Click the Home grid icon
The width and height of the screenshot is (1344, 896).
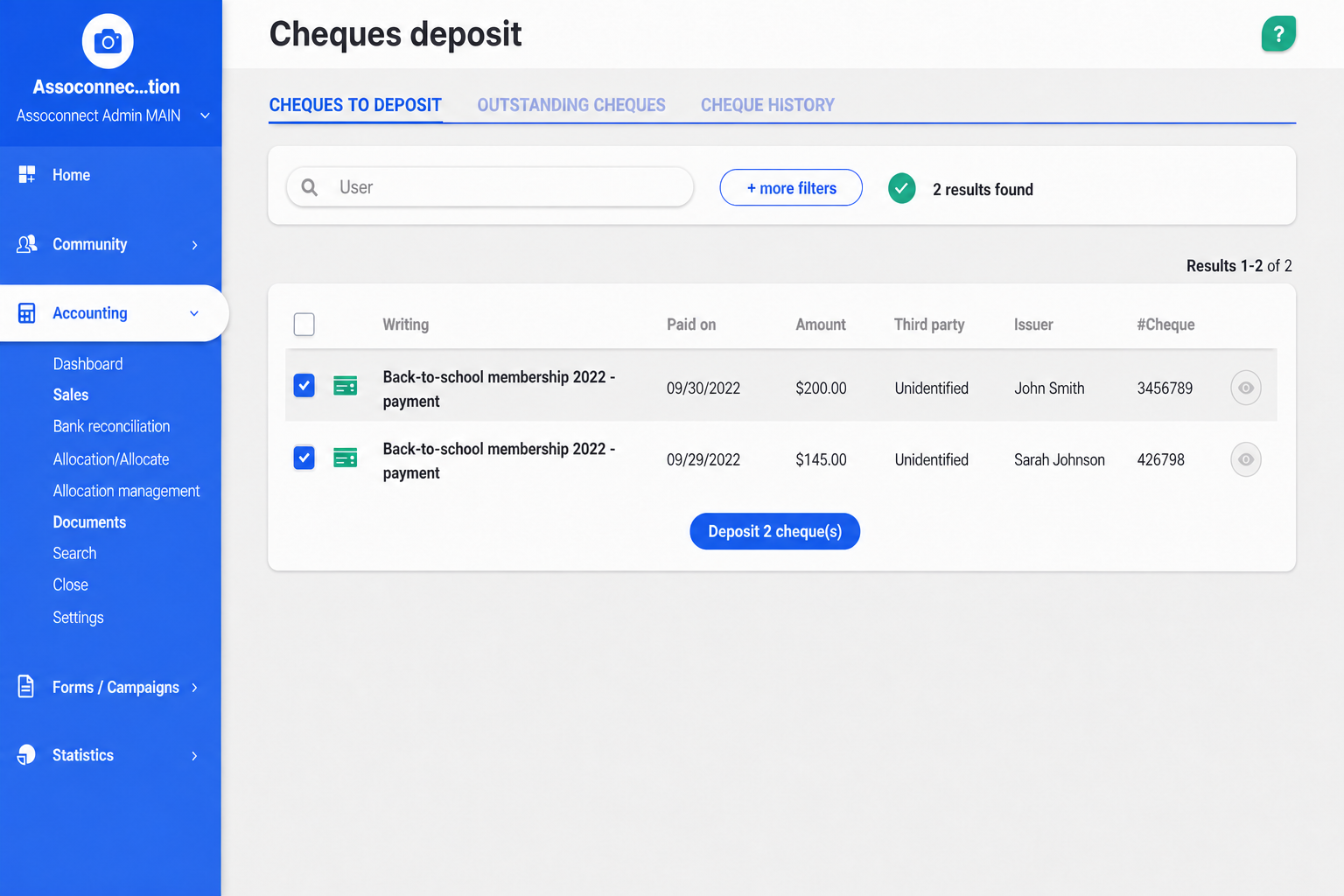point(27,174)
